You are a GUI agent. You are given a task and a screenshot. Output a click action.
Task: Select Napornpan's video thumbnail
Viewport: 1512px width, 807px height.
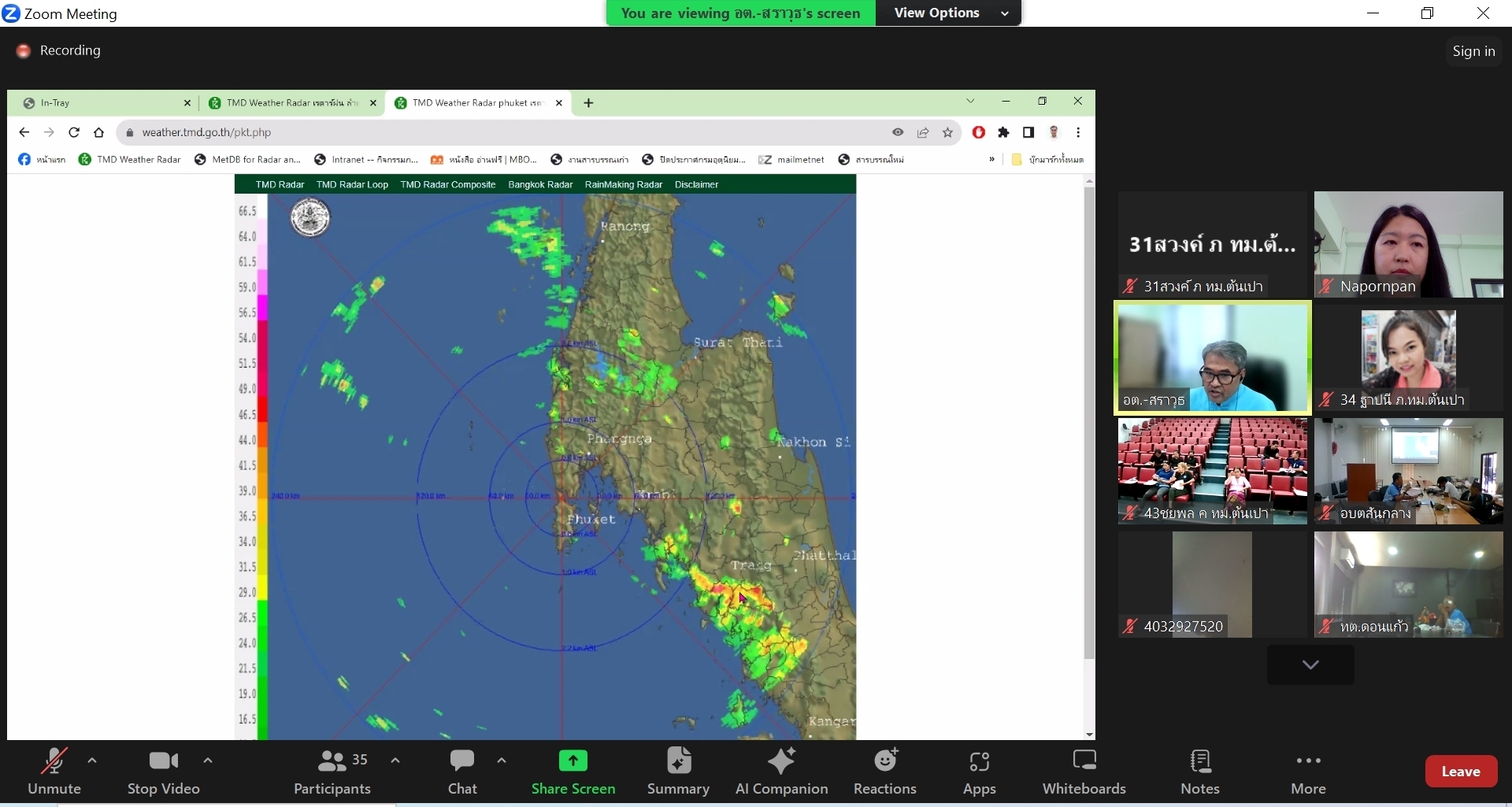pos(1408,244)
